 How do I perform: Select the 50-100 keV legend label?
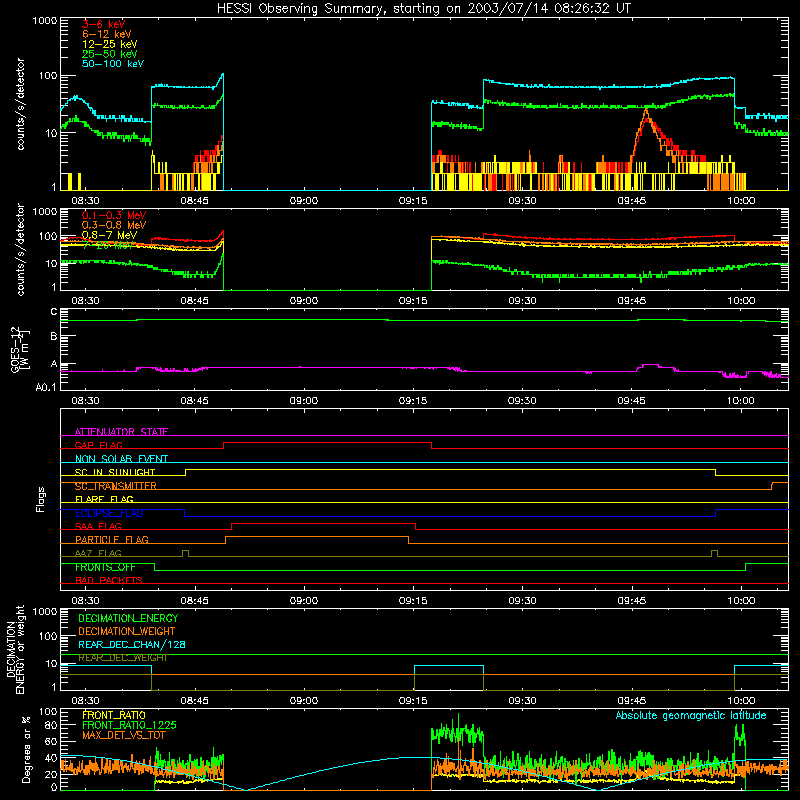pyautogui.click(x=112, y=64)
